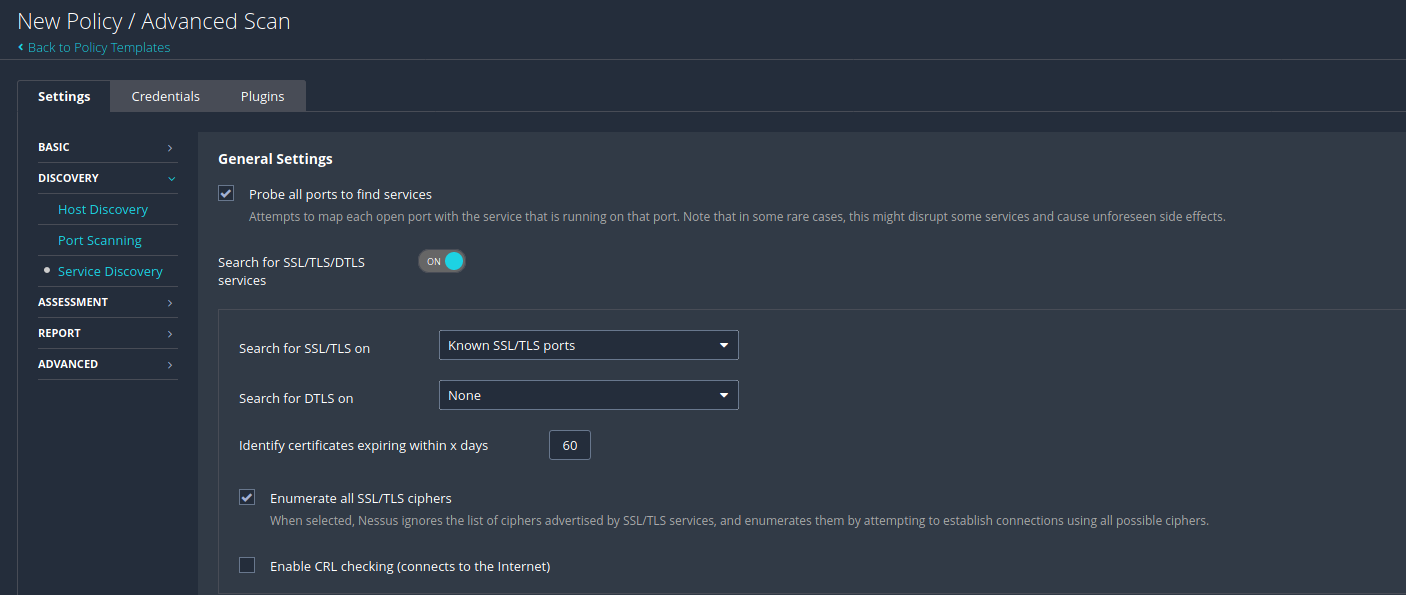The image size is (1406, 595).
Task: Uncheck Enumerate all SSL/TLS ciphers
Action: click(x=247, y=498)
